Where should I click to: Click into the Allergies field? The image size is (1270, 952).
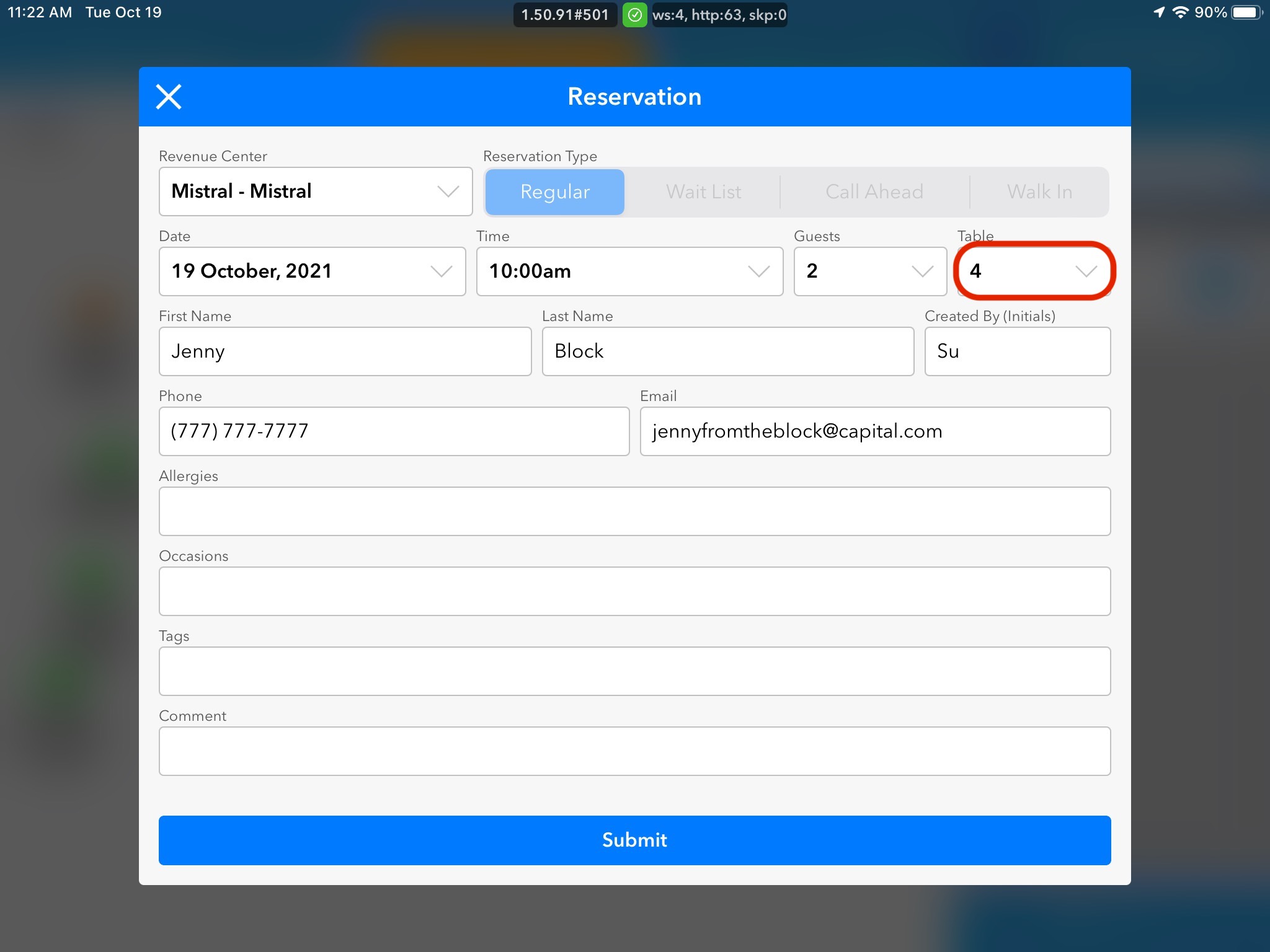coord(634,511)
